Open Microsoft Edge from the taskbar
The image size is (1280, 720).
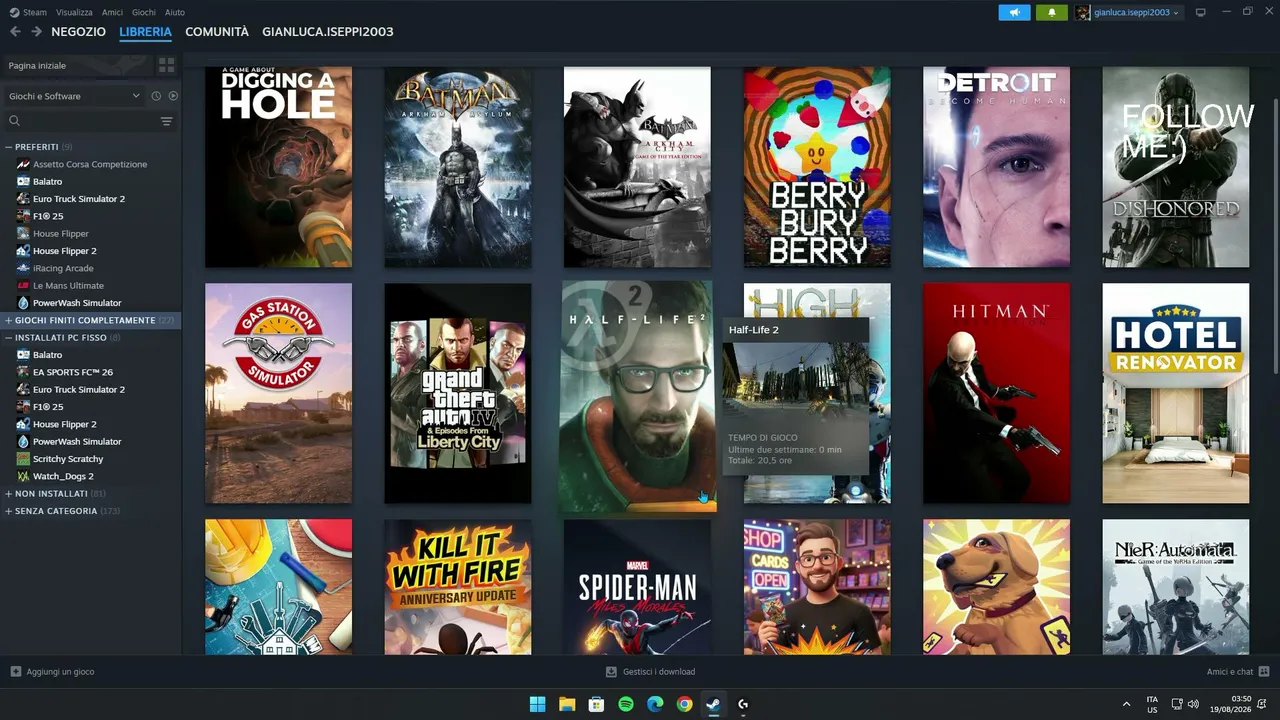[x=655, y=704]
